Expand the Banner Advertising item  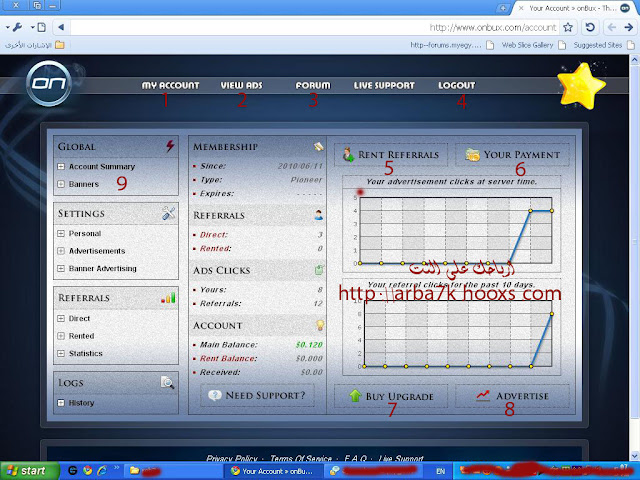coord(61,269)
